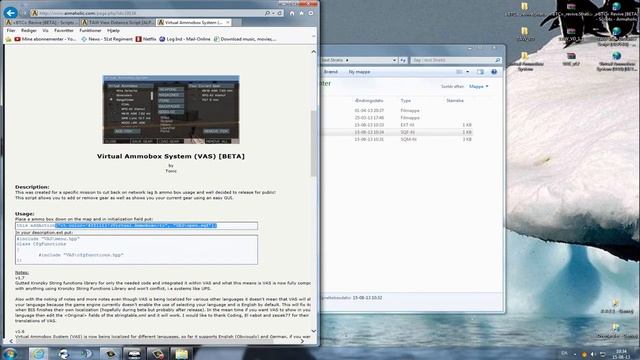Open the Funktioner menu

(90, 31)
